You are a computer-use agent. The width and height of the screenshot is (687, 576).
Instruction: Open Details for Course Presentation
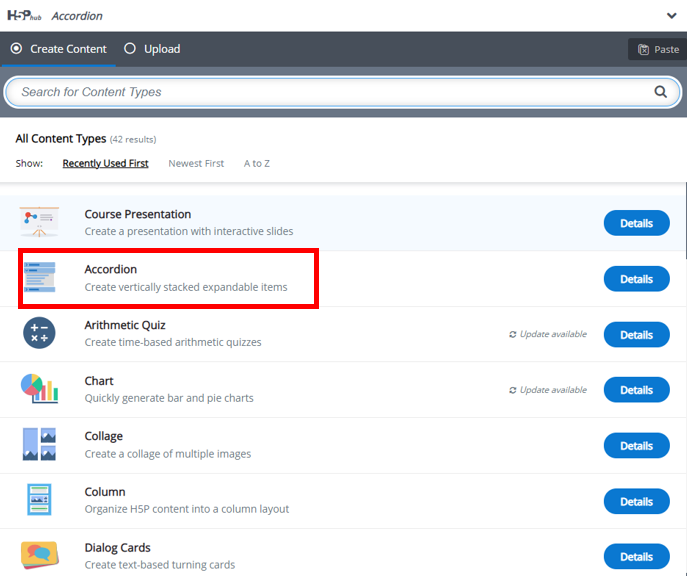point(636,223)
